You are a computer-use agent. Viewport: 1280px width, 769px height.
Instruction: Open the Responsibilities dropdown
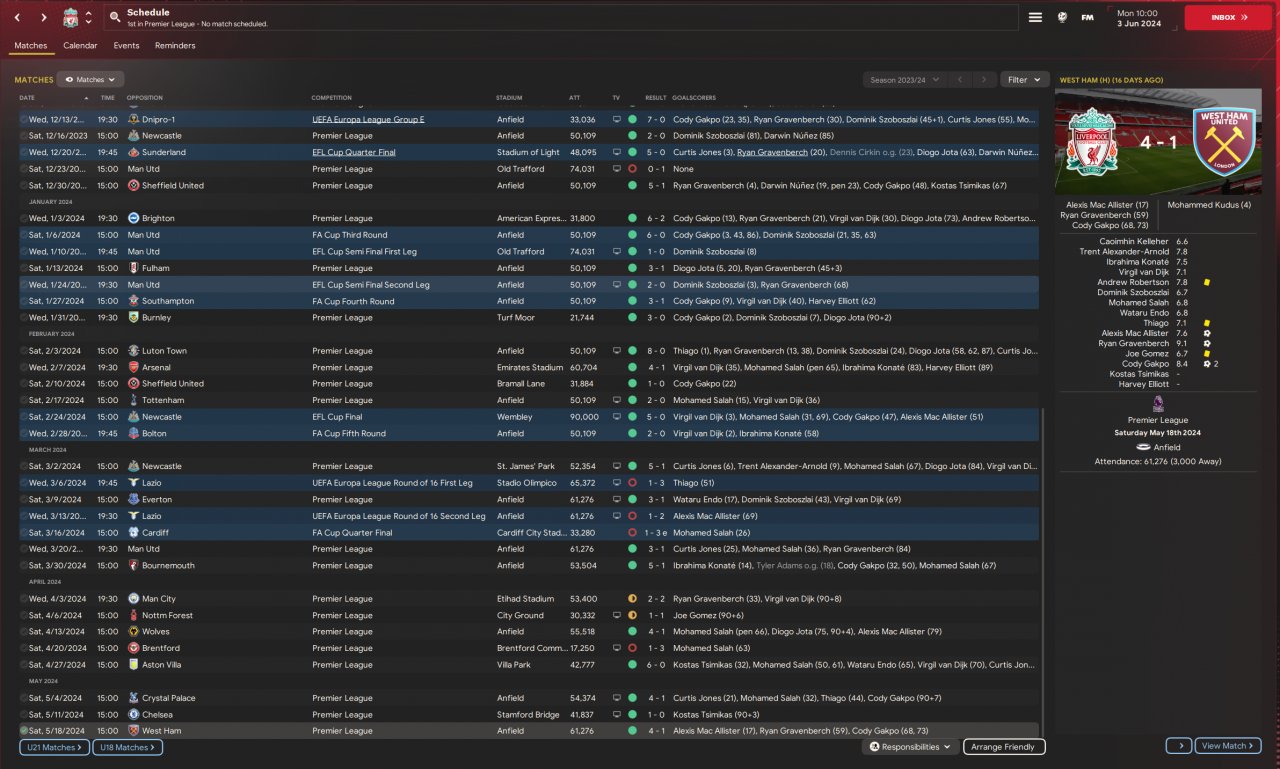[910, 747]
